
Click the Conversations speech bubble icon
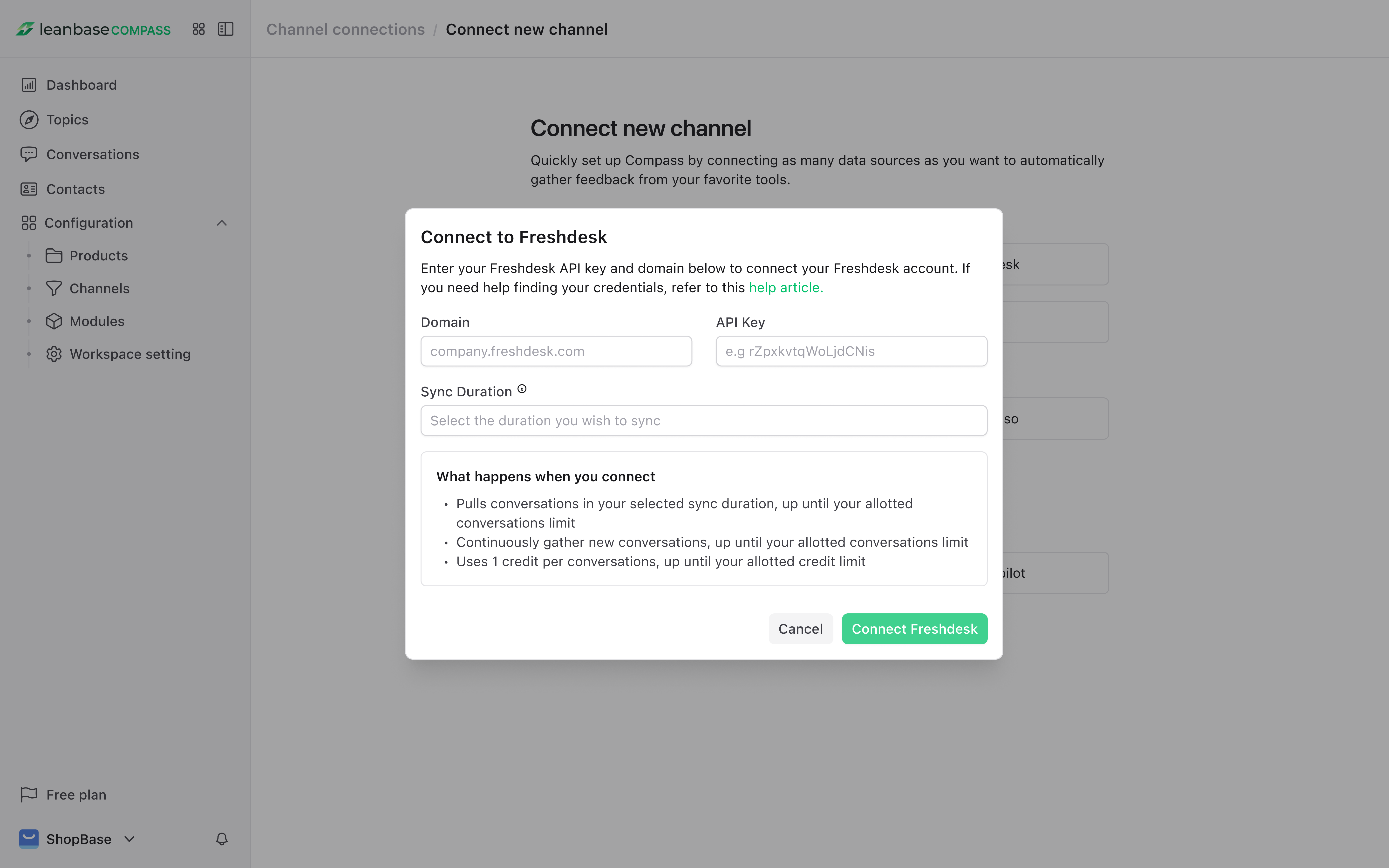(29, 154)
